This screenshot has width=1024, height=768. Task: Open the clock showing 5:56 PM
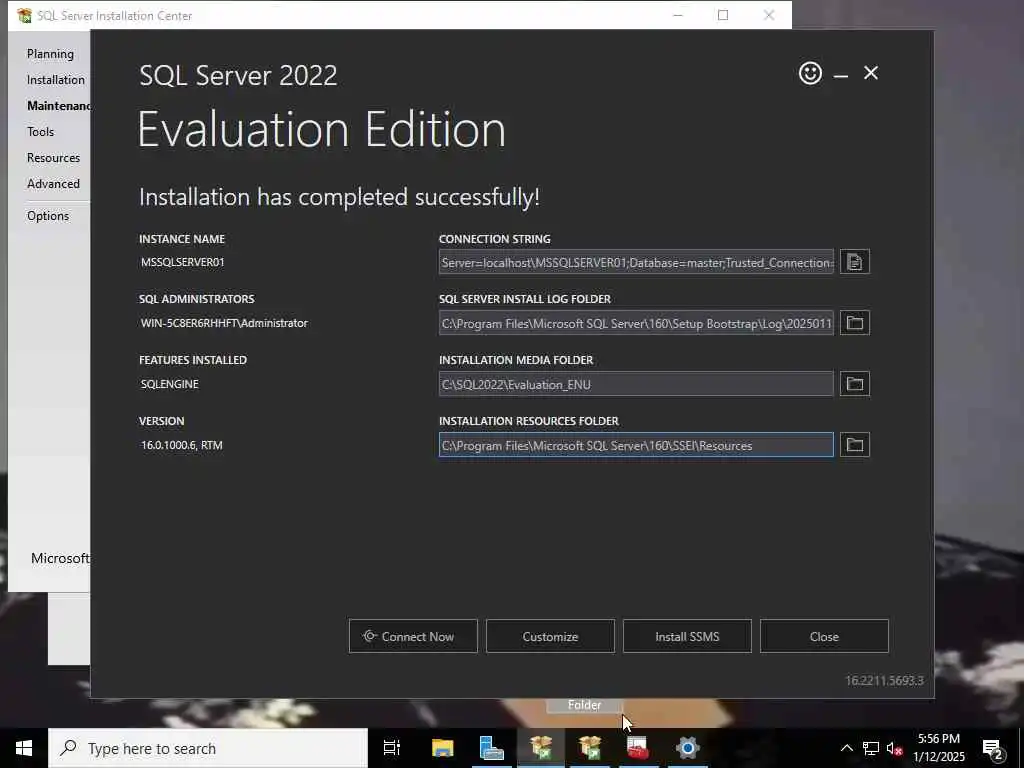(x=939, y=748)
